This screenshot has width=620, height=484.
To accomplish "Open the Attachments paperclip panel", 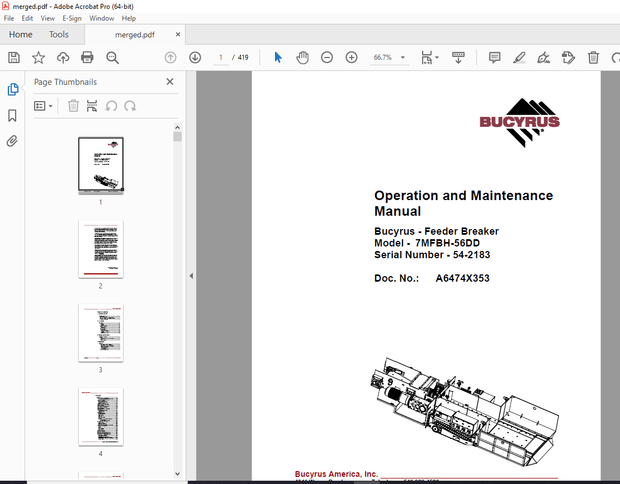I will [x=12, y=141].
